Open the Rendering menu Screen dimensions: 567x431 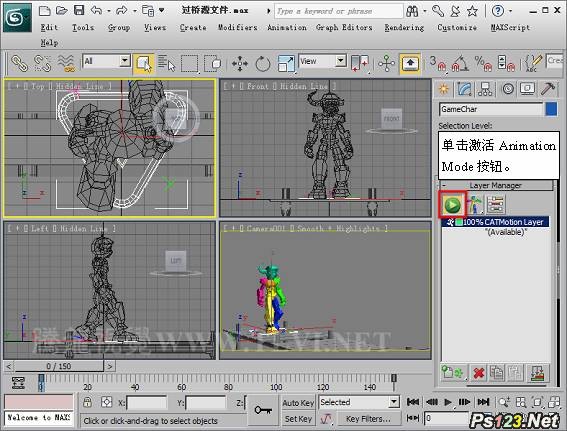(404, 27)
